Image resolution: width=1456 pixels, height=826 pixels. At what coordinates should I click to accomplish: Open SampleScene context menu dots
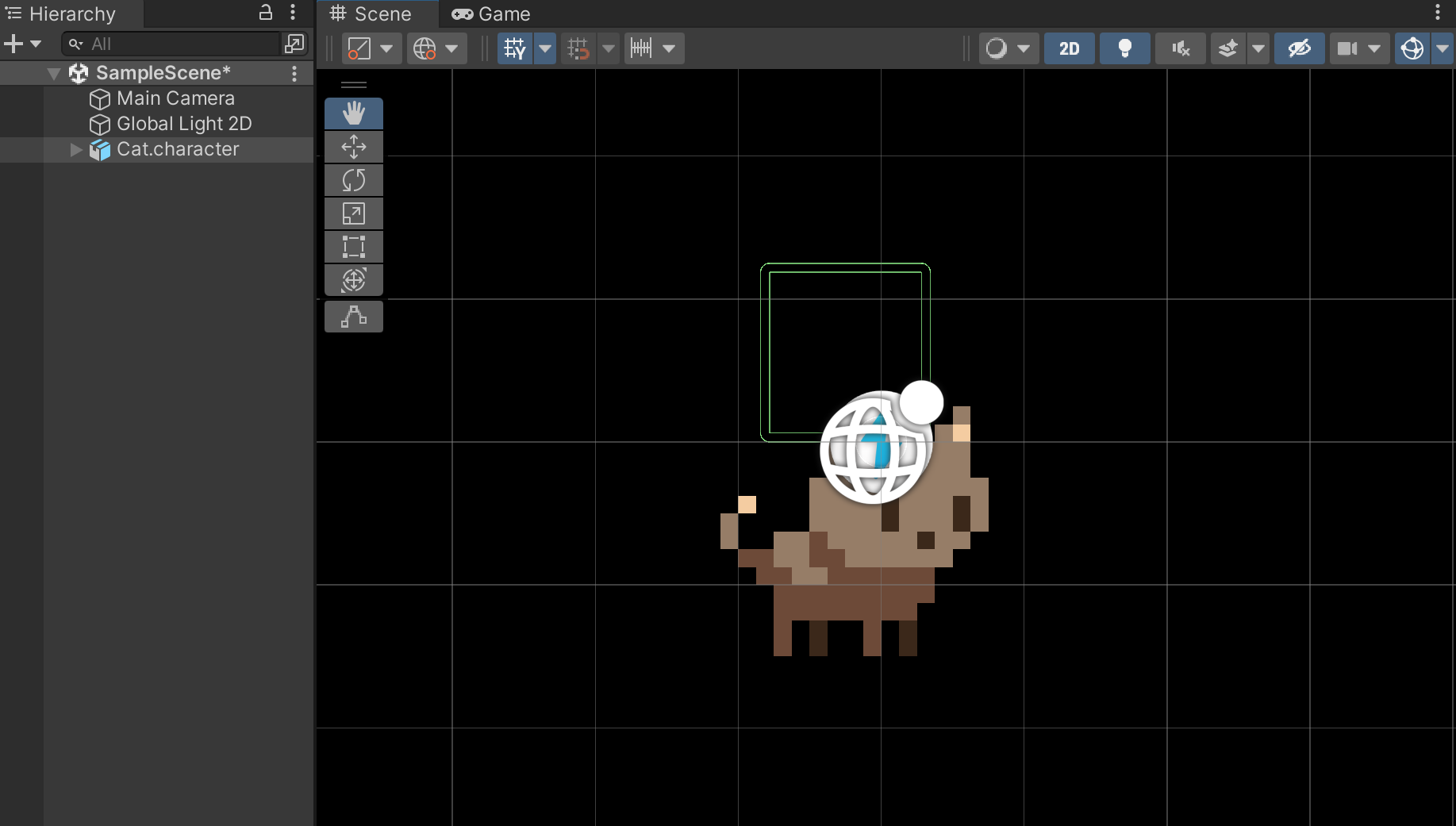pos(294,73)
